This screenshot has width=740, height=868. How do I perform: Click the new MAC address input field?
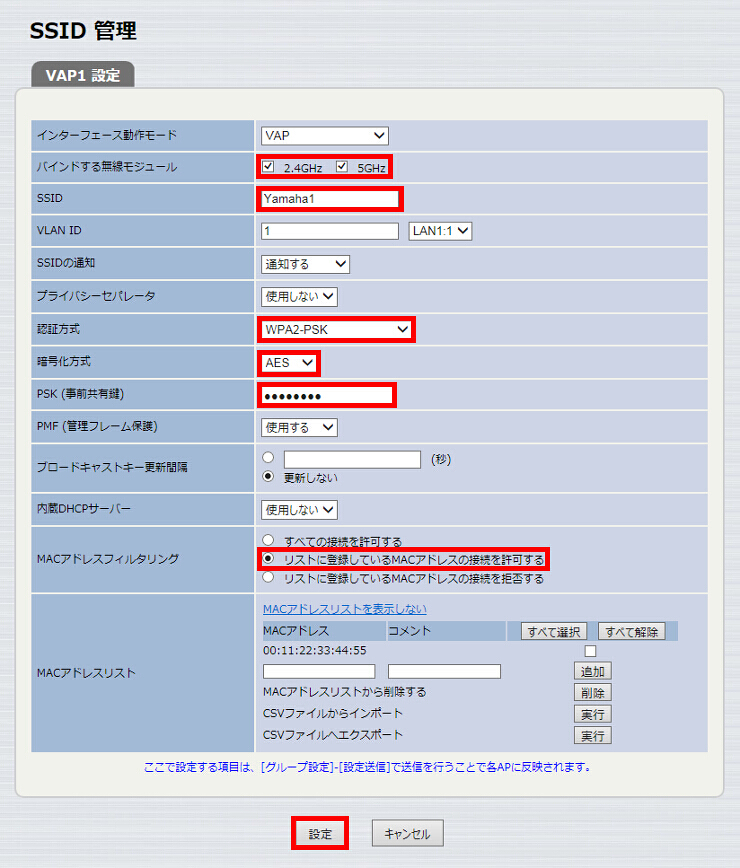coord(319,671)
